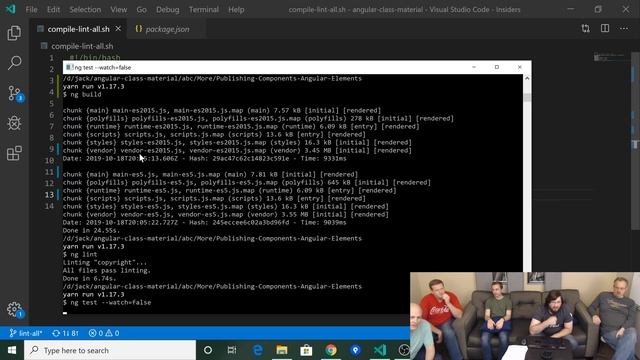Viewport: 640px width, 360px height.
Task: Open the Terminal menu
Action: (x=204, y=9)
